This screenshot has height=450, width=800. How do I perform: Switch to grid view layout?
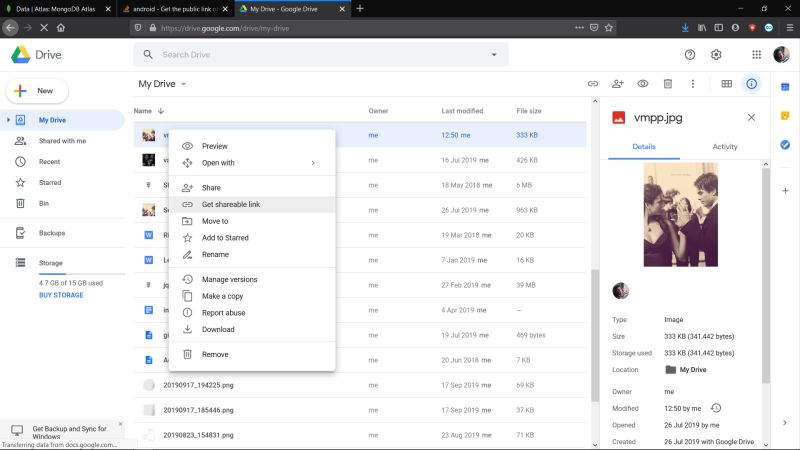pyautogui.click(x=727, y=84)
